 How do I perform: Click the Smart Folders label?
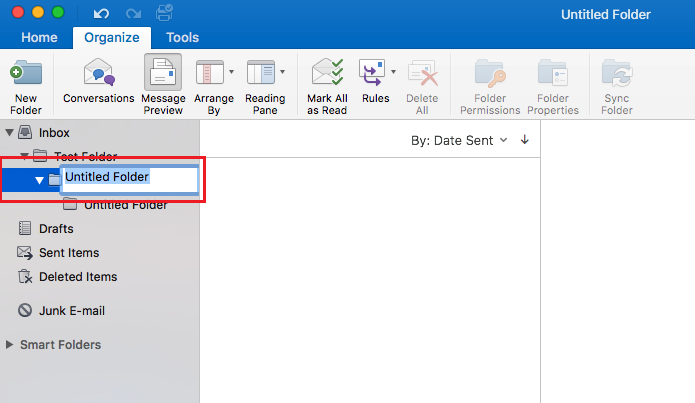pyautogui.click(x=60, y=344)
